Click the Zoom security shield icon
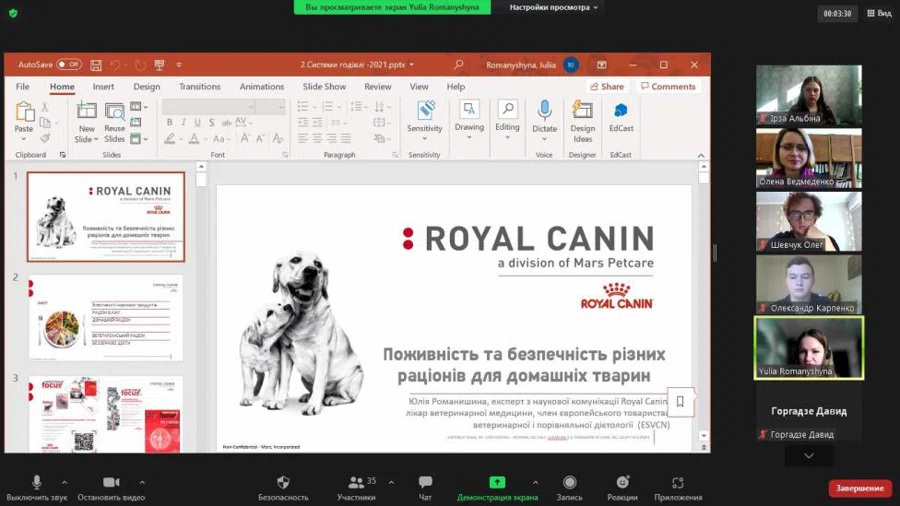The image size is (900, 506). coord(283,482)
